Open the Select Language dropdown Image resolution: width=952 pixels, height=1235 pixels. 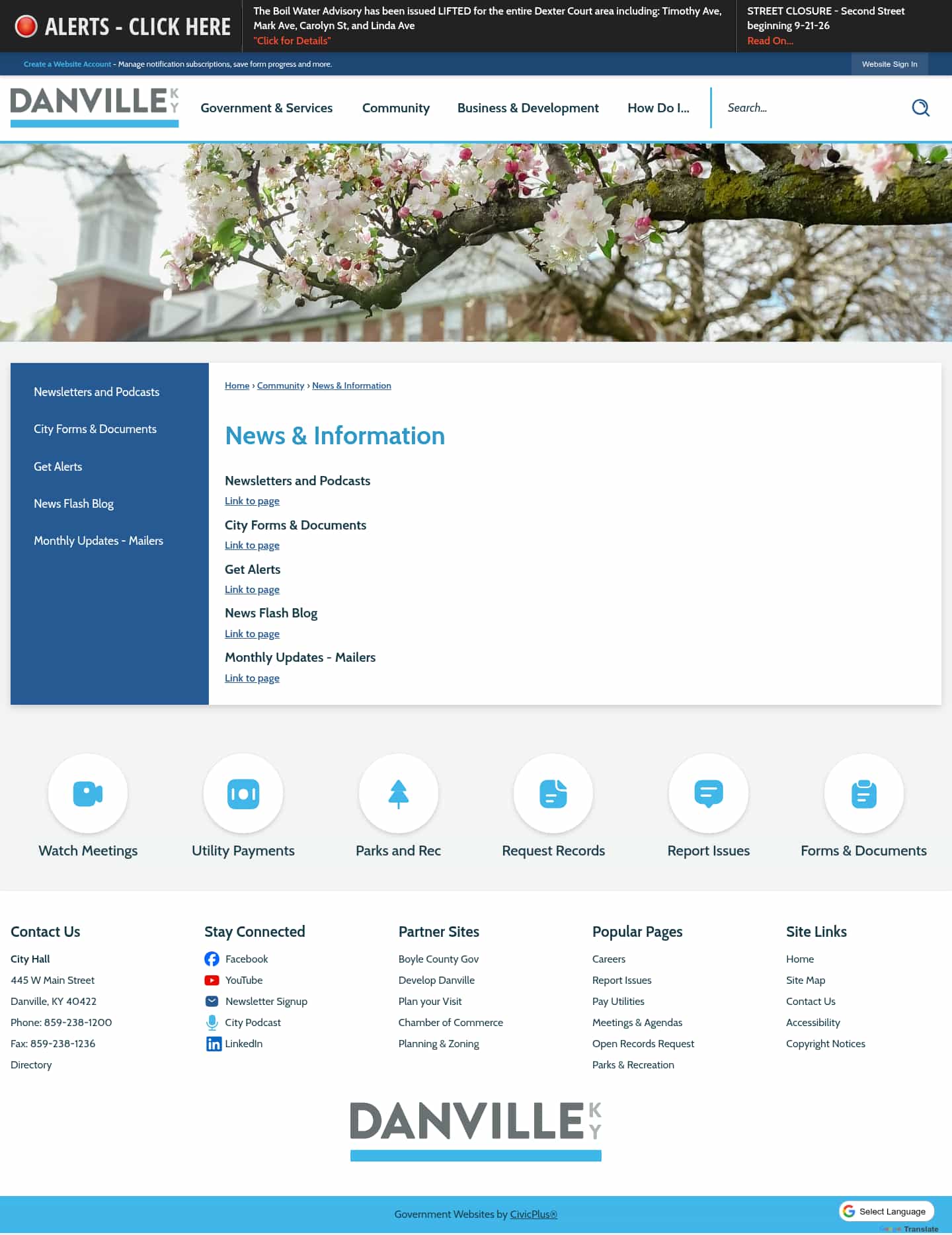click(x=887, y=1211)
